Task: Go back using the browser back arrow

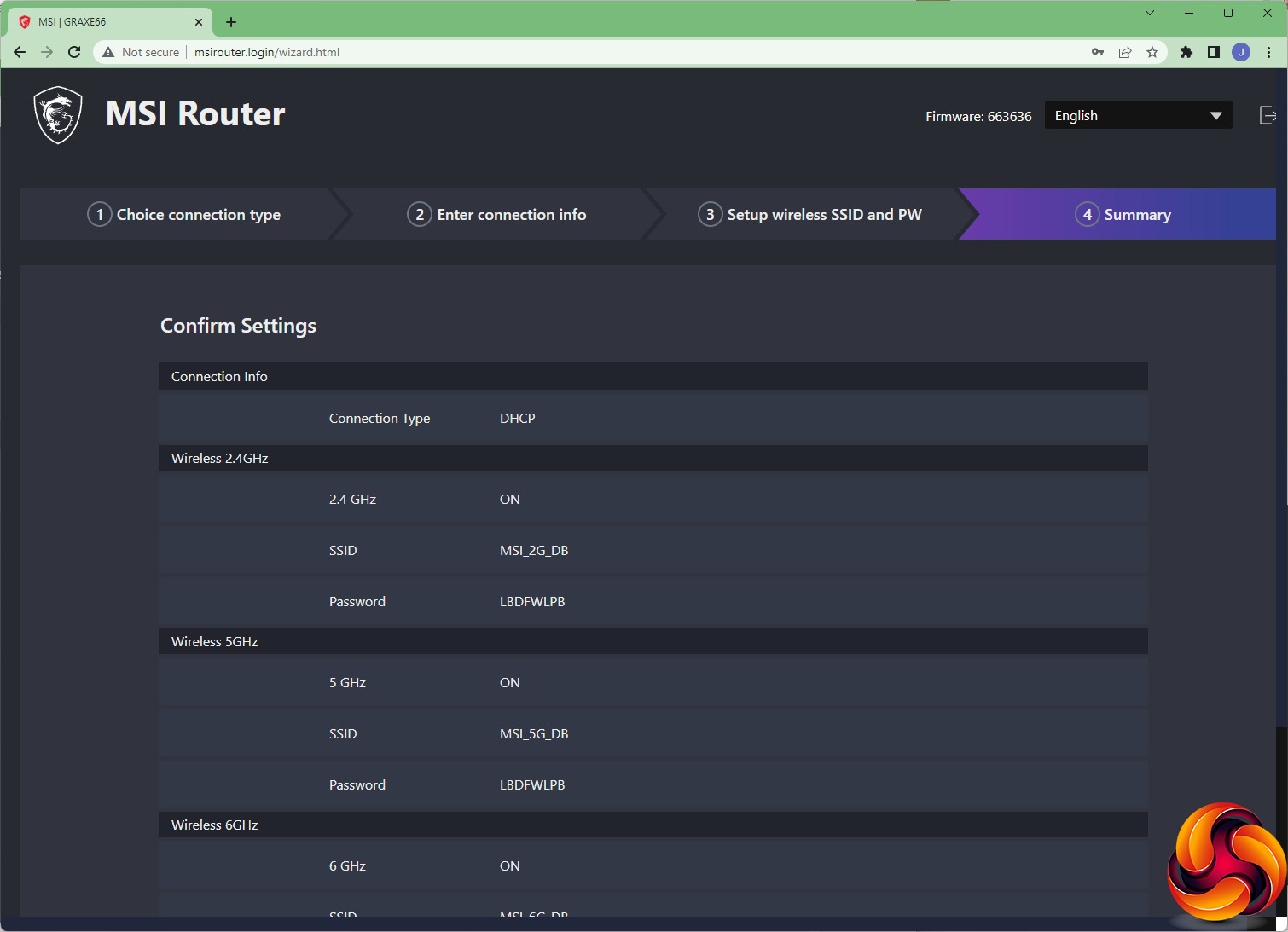Action: click(20, 52)
